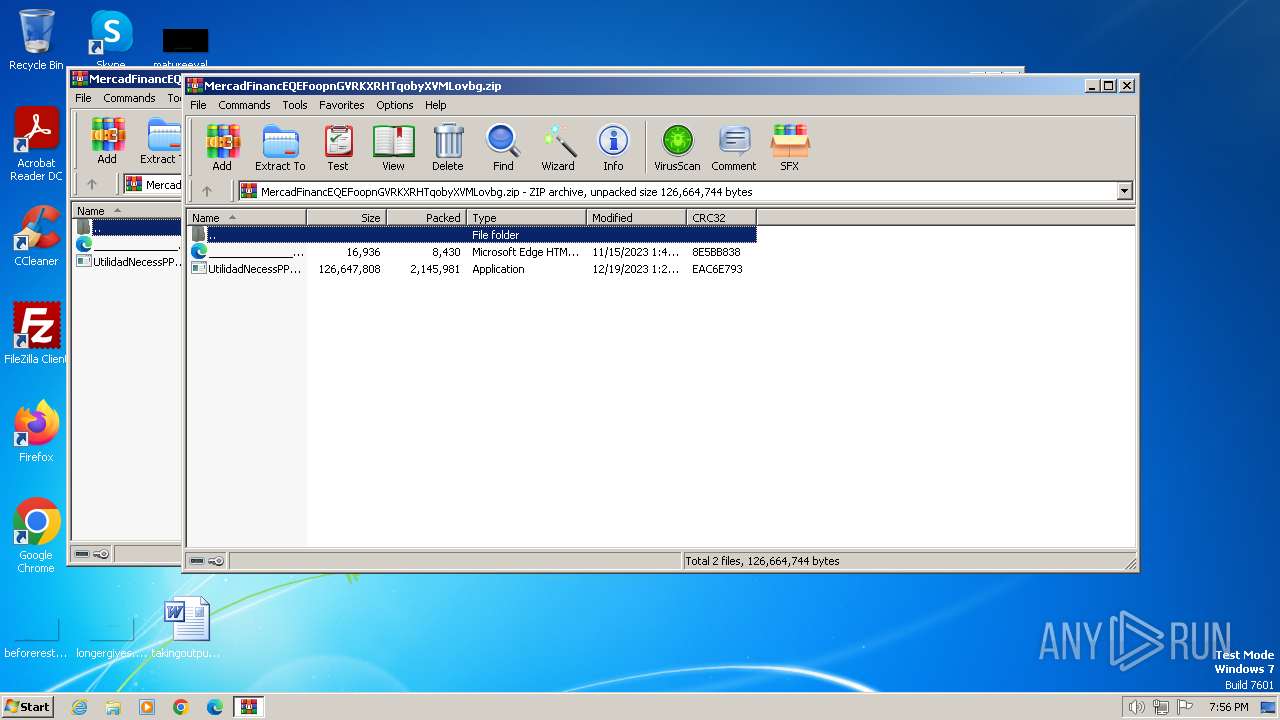Click the Delete trash can icon

(448, 148)
